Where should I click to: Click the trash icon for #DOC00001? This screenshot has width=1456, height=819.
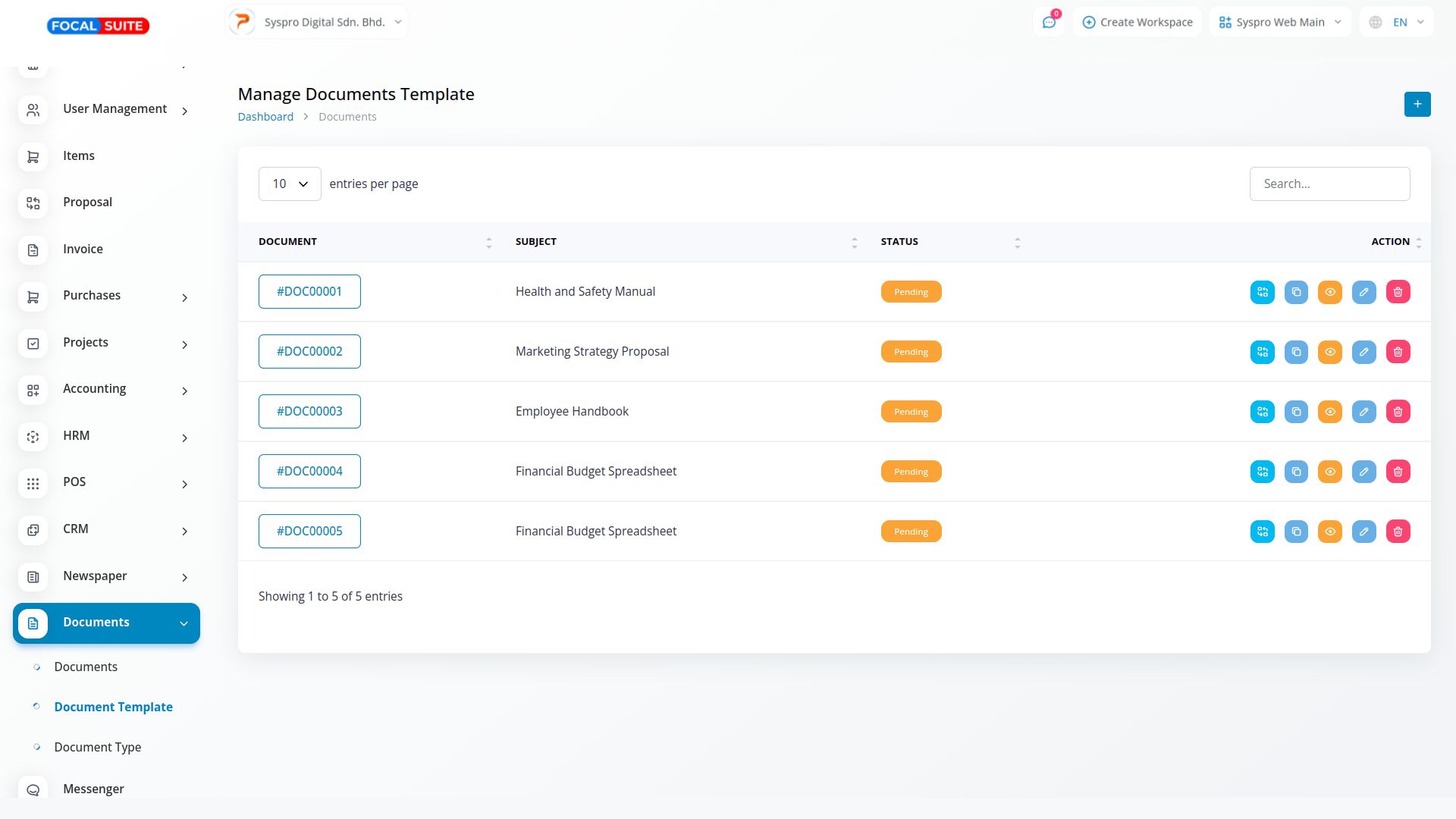[1398, 292]
